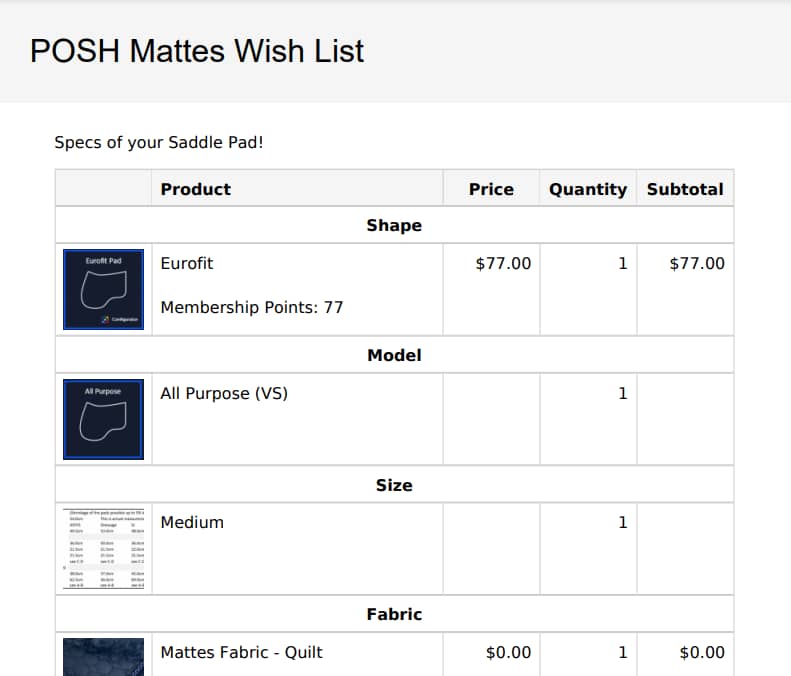791x676 pixels.
Task: Open the All Purpose model thumbnail
Action: [x=103, y=419]
